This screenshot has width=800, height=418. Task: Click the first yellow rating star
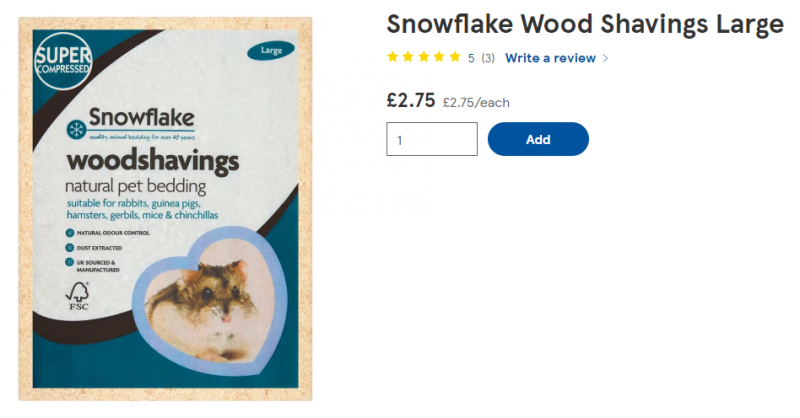click(x=393, y=57)
